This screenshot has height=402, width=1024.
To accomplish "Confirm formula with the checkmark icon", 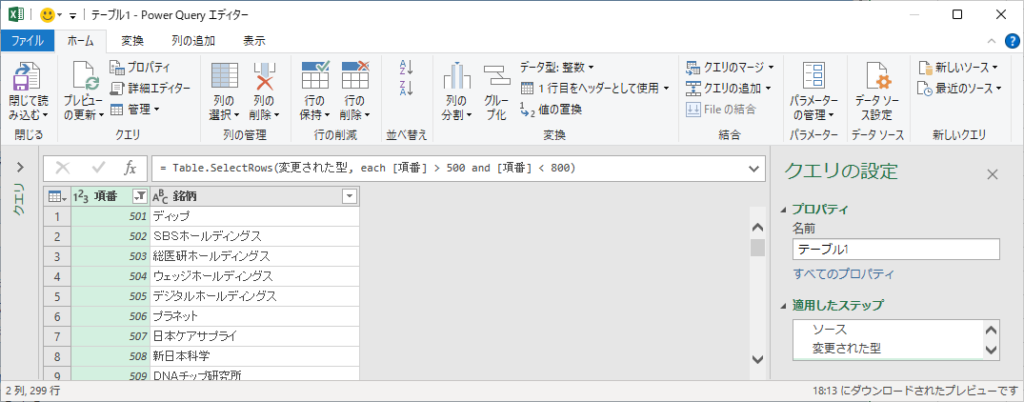I will tap(99, 168).
